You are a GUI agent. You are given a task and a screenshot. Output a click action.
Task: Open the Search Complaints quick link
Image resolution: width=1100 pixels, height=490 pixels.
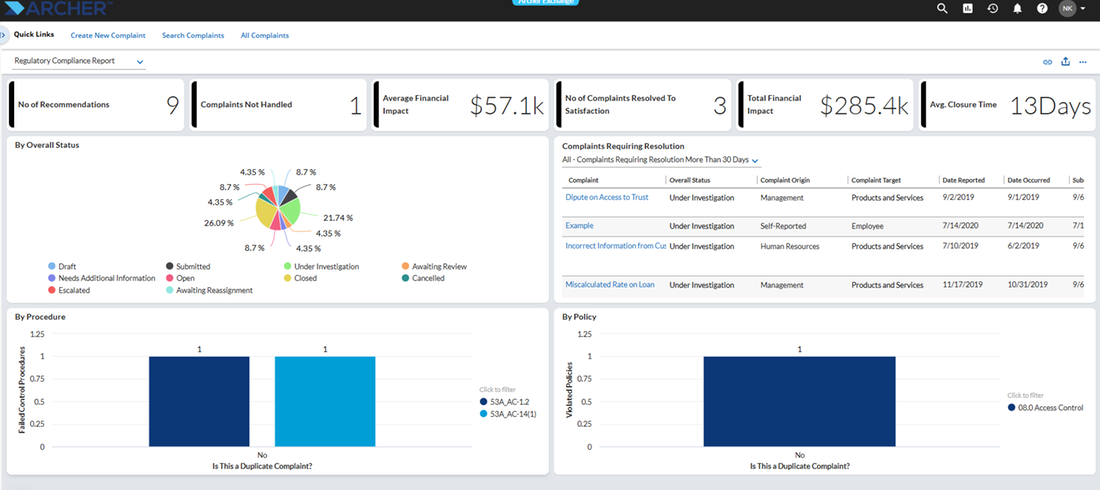tap(193, 35)
